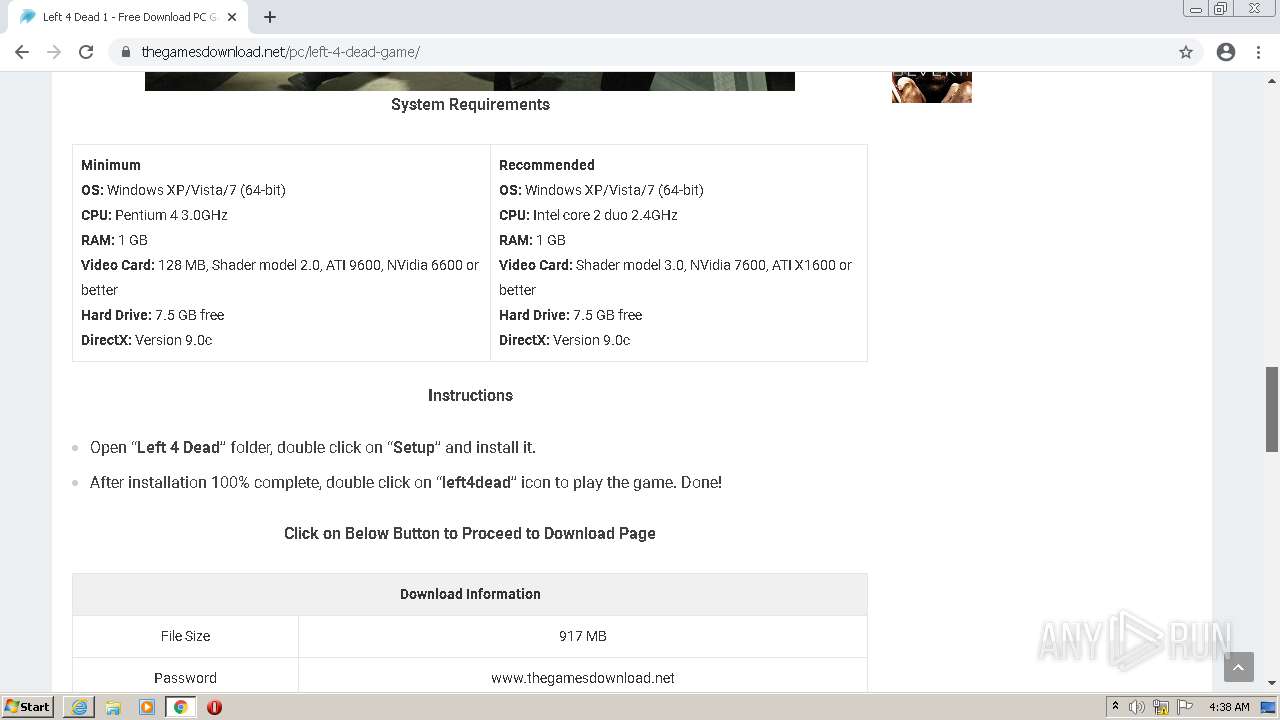Go forward using the forward arrow
The height and width of the screenshot is (720, 1280).
pos(54,52)
